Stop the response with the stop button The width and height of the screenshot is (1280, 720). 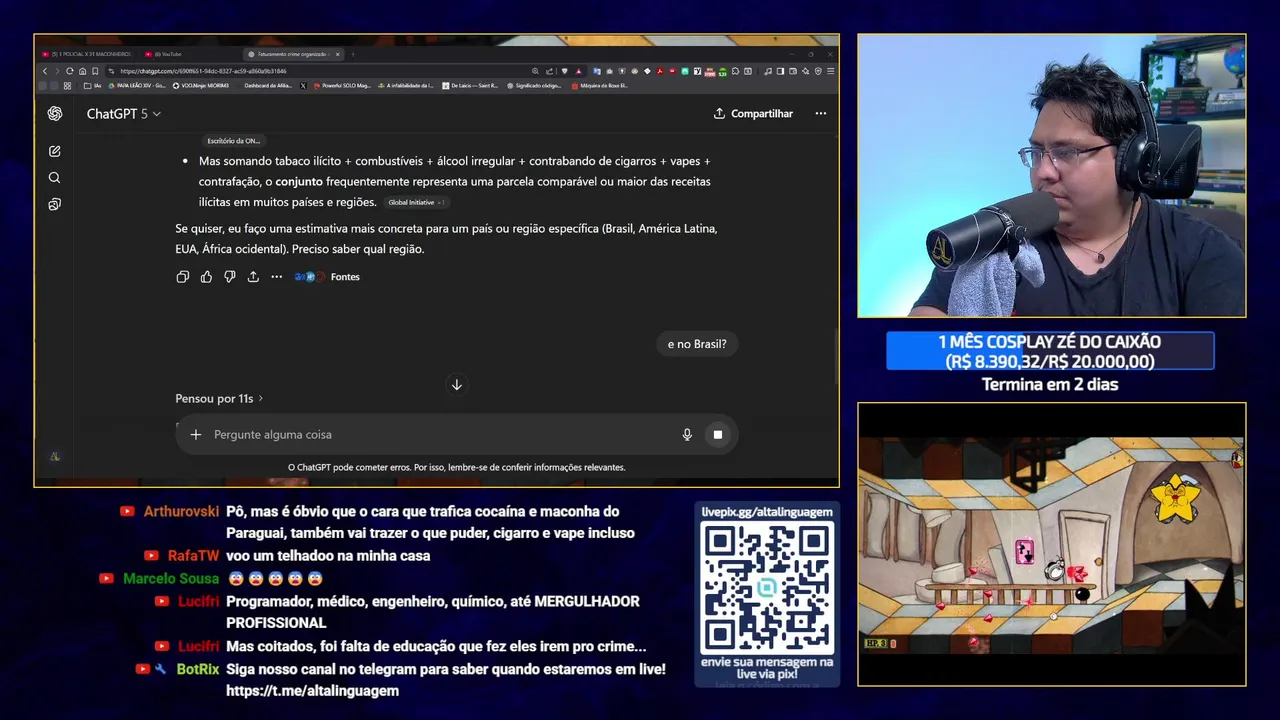tap(717, 435)
